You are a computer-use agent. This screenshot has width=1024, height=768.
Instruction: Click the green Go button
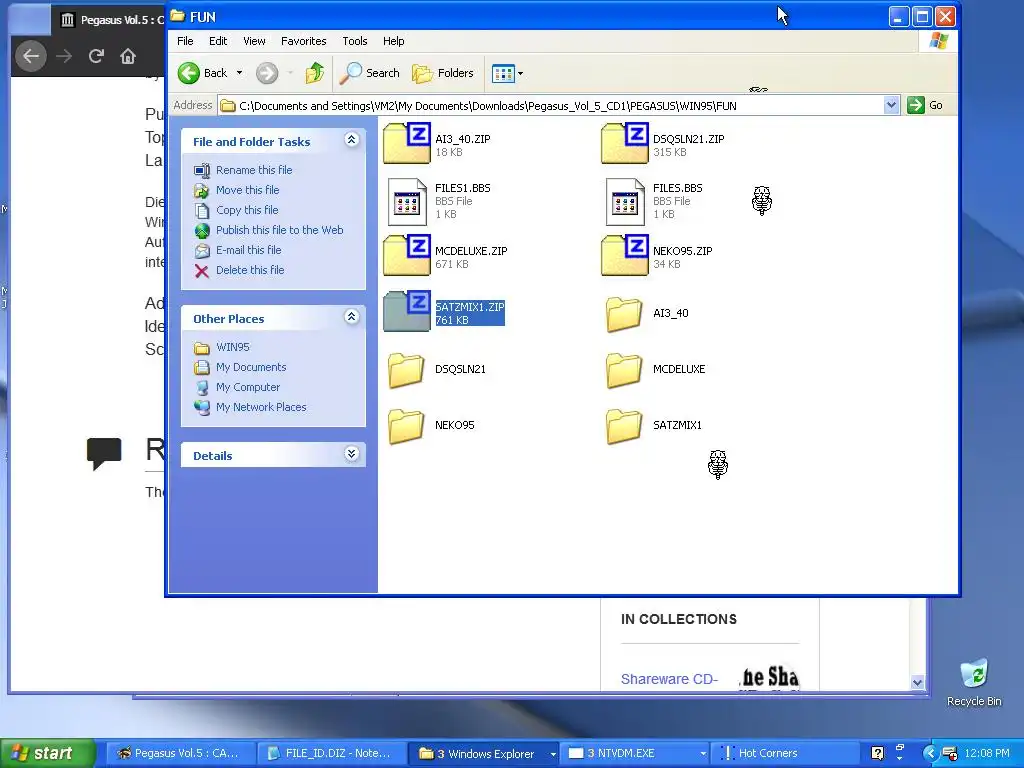pos(925,105)
